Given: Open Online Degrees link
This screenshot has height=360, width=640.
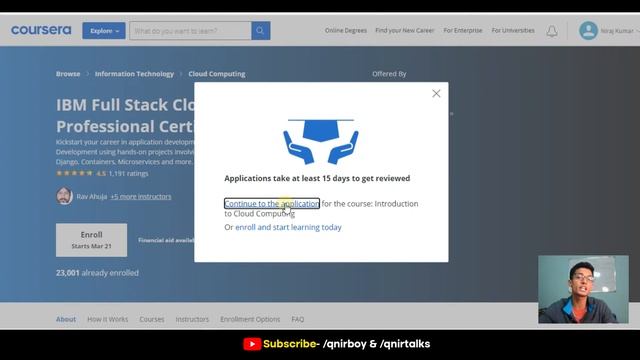Looking at the screenshot, I should (346, 31).
